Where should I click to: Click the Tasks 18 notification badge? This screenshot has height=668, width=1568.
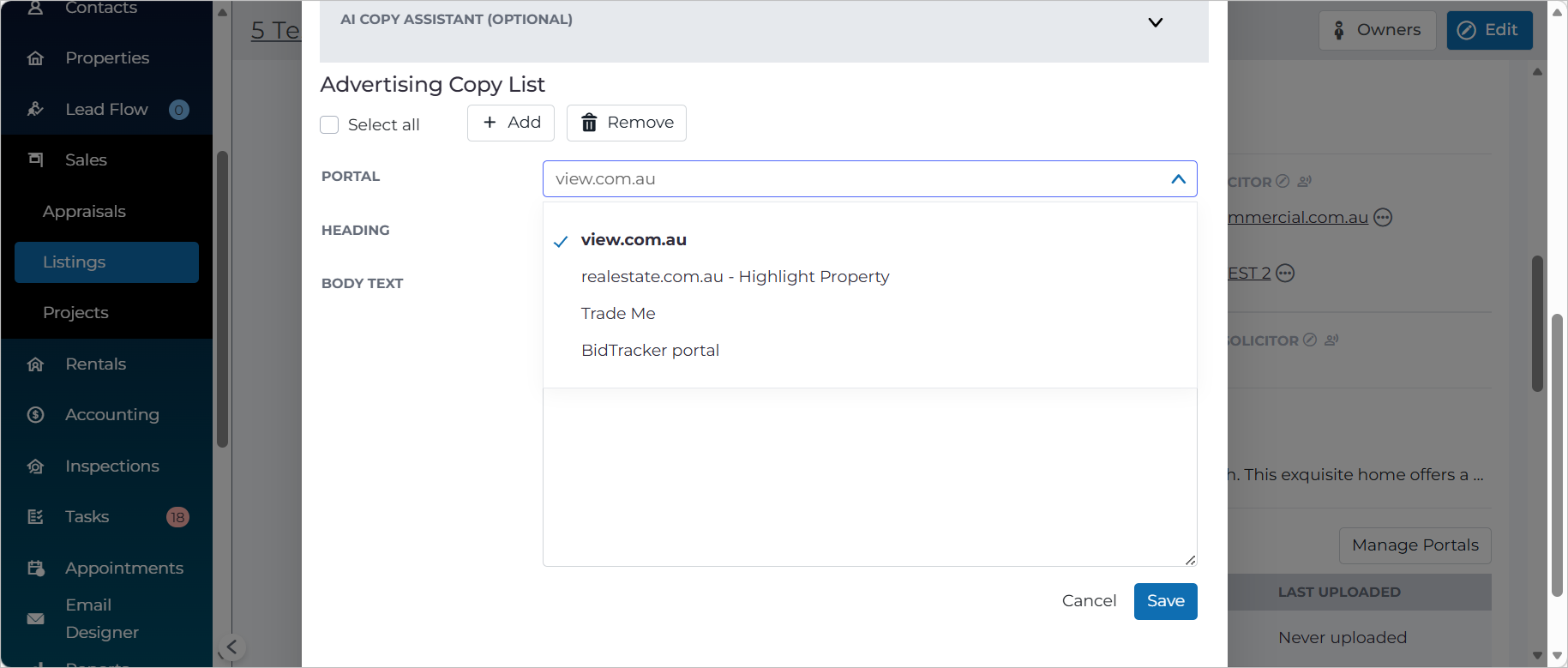[x=177, y=517]
